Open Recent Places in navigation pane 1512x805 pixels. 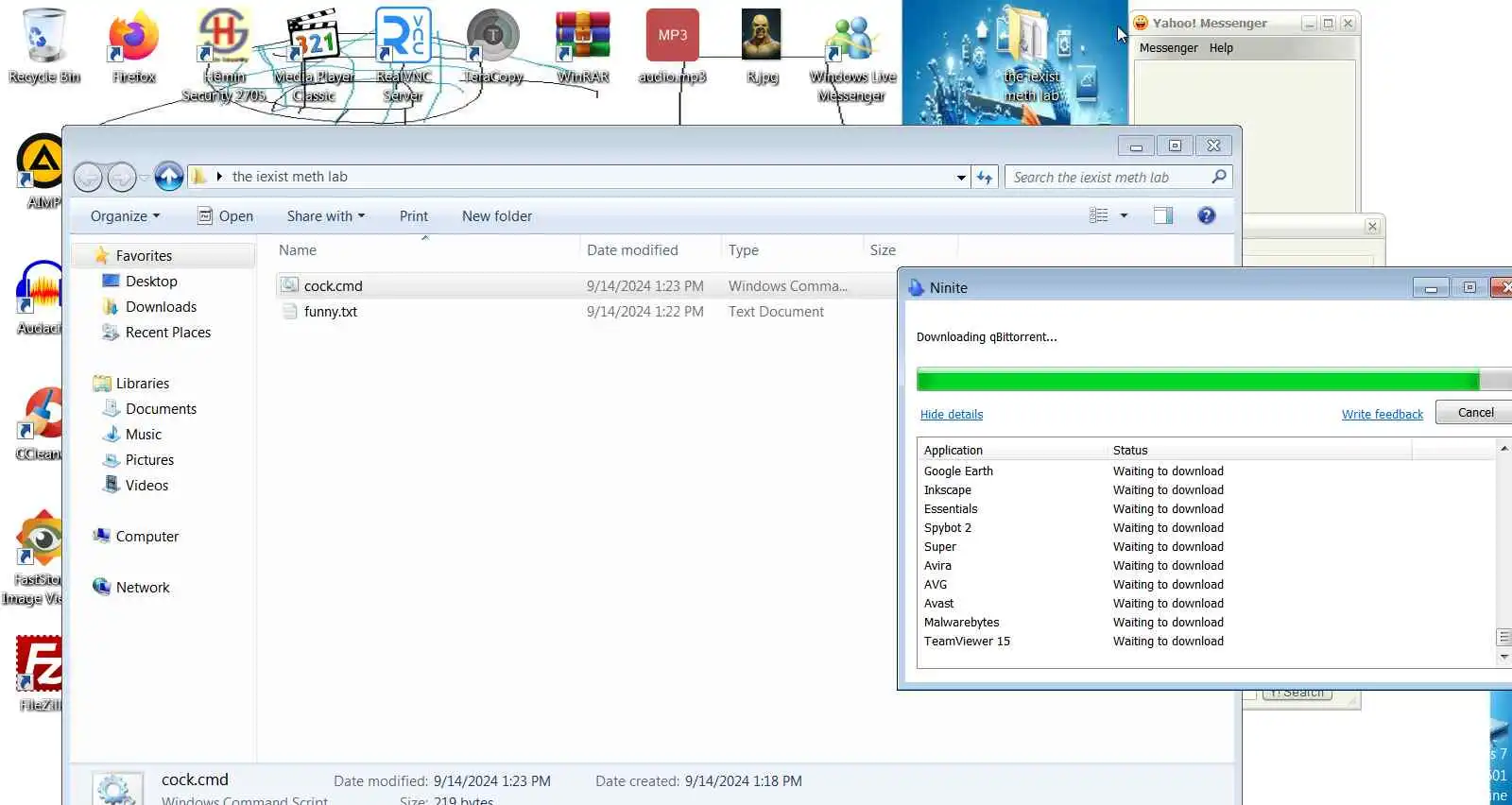point(168,332)
